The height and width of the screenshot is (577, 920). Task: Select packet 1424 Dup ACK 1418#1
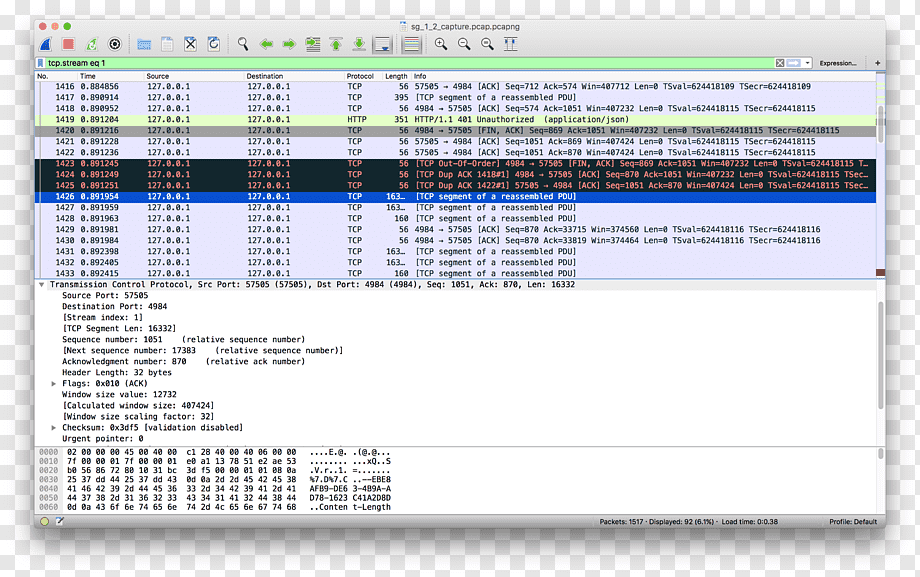click(455, 174)
